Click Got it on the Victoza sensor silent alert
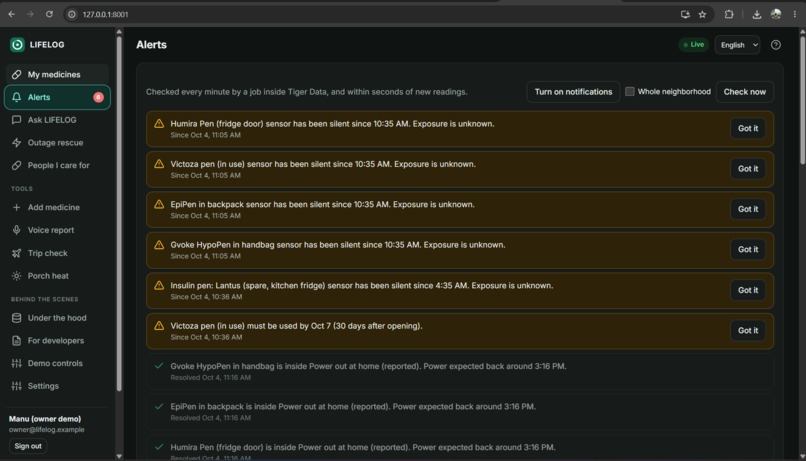This screenshot has height=461, width=806. tap(748, 169)
